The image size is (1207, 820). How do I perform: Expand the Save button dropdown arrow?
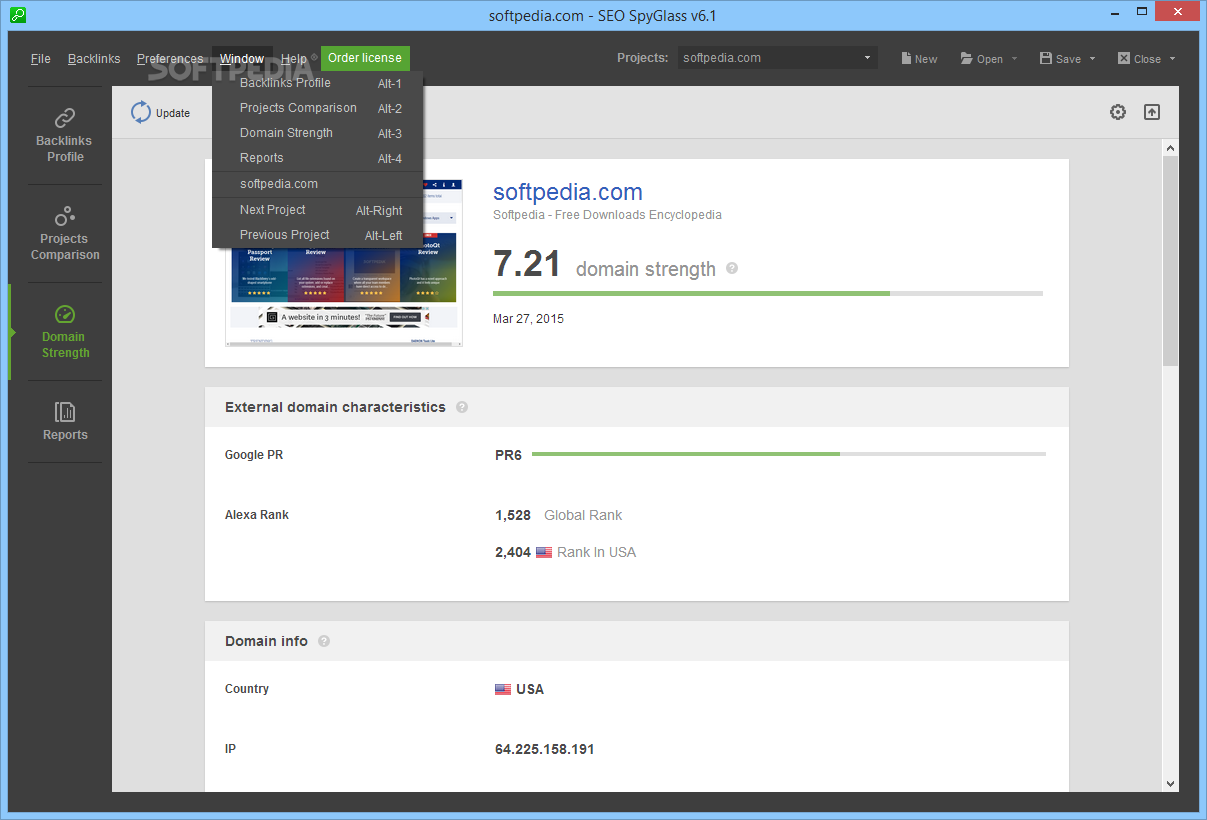coord(1092,58)
